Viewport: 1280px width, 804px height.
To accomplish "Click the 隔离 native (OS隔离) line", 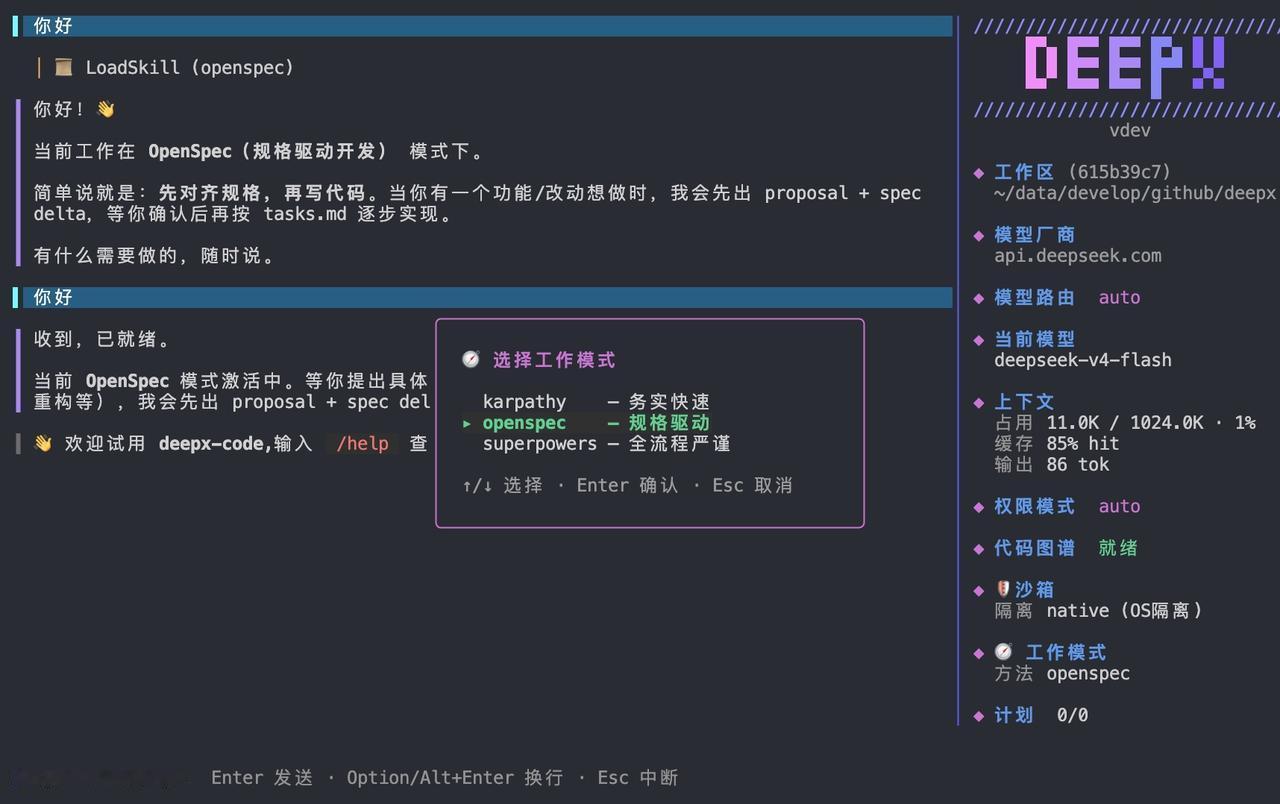I will point(1099,610).
